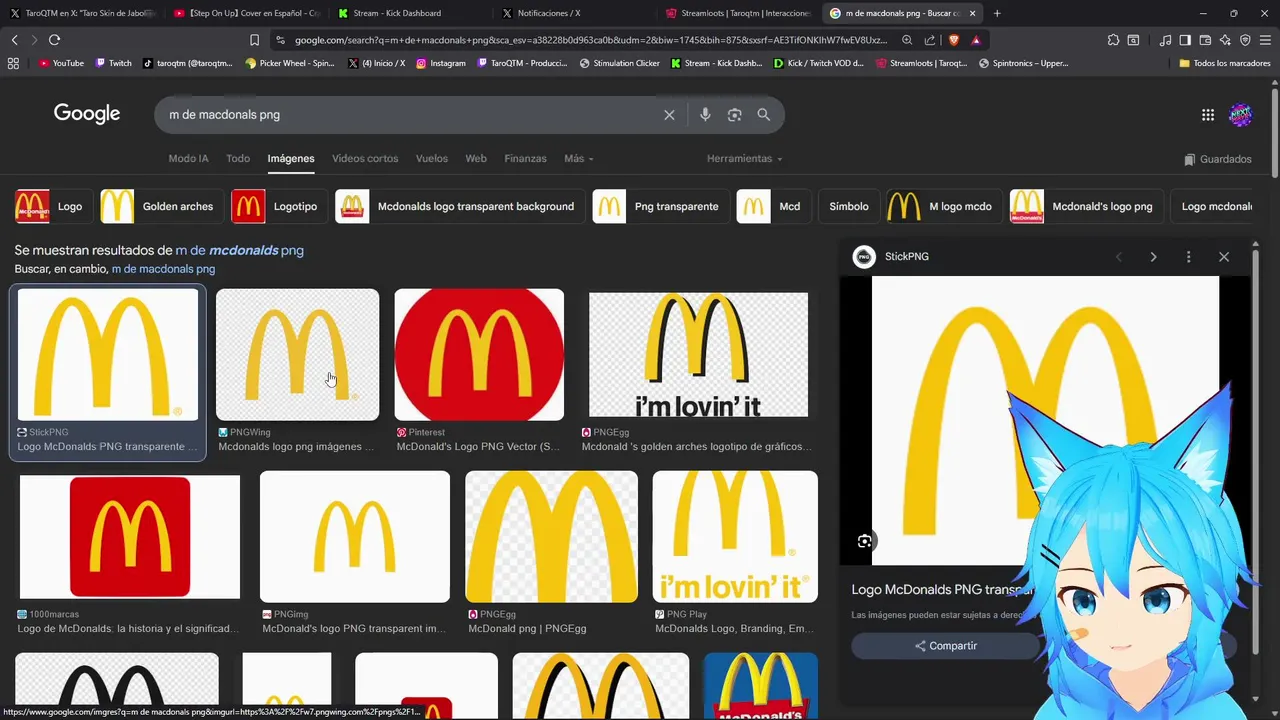Open the Google apps grid

point(1208,115)
